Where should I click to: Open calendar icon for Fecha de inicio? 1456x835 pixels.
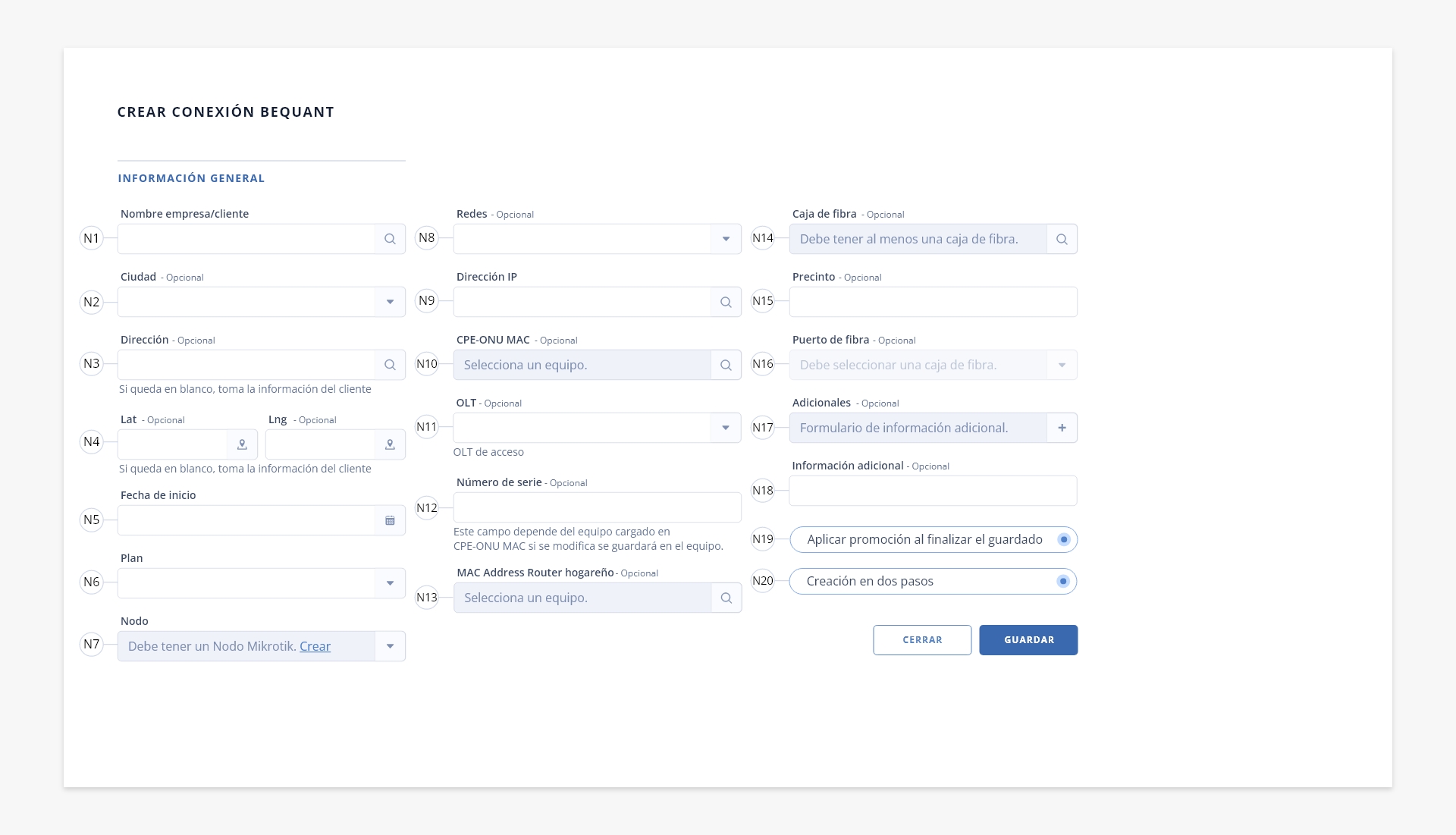(x=390, y=520)
